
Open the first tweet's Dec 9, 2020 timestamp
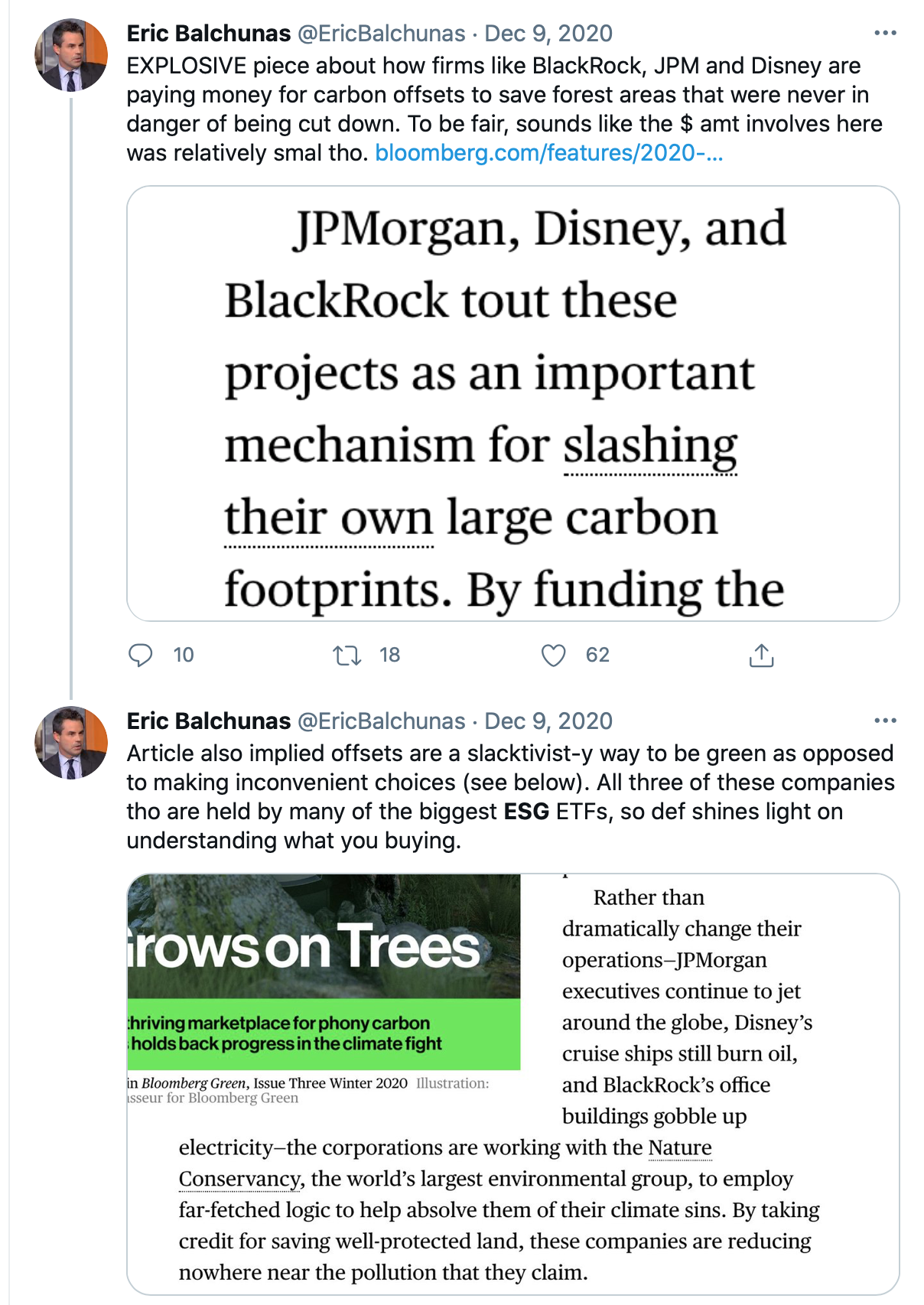[548, 34]
